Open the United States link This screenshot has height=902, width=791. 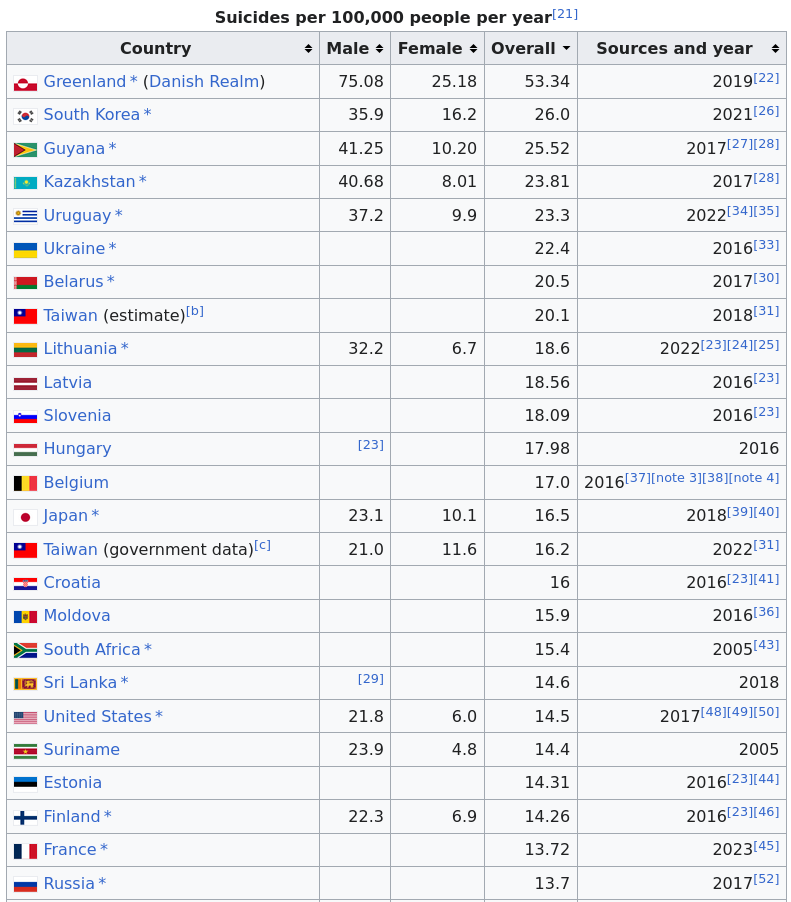[97, 717]
